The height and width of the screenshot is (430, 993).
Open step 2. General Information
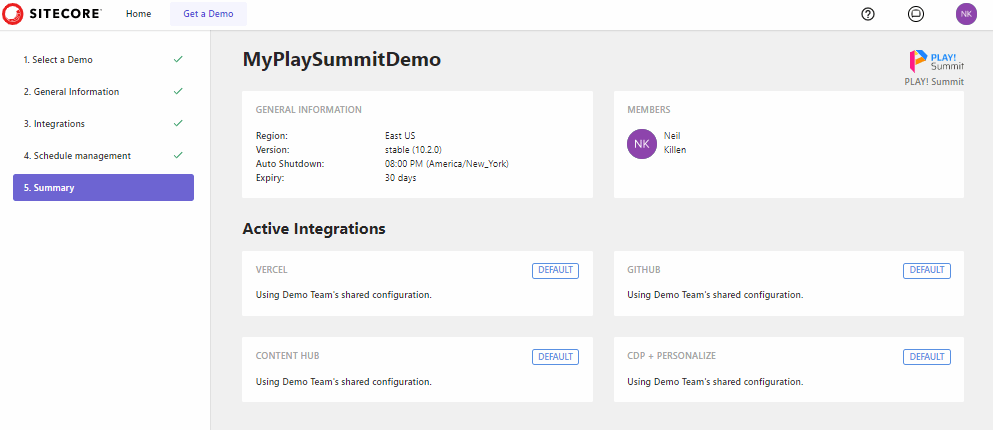[71, 92]
